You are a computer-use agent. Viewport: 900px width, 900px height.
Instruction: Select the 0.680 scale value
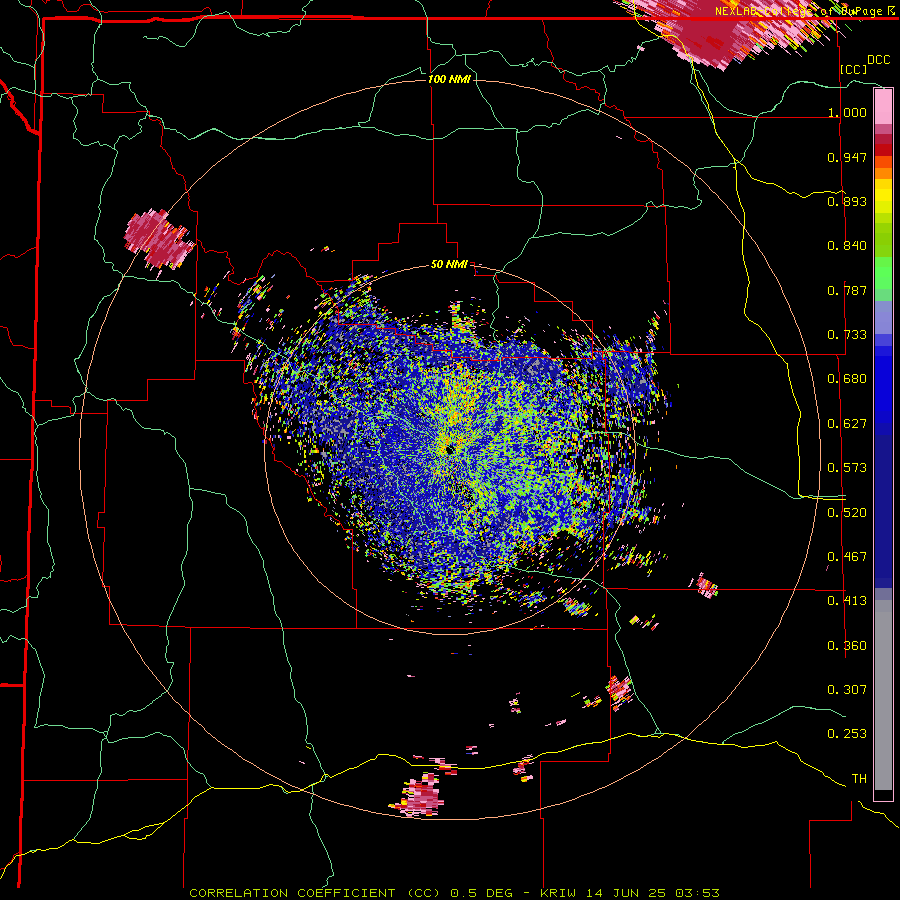coord(847,379)
